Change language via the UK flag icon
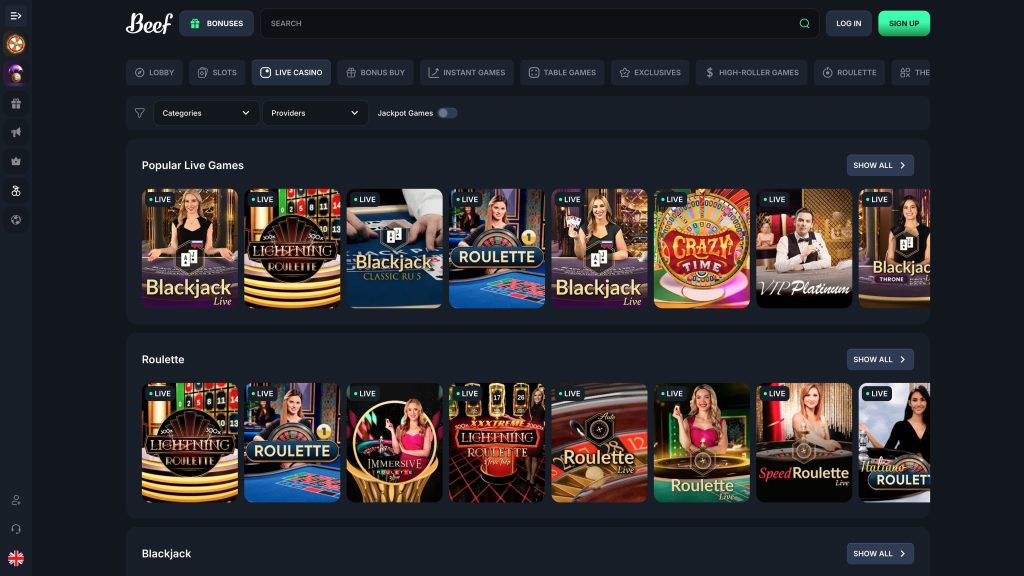The image size is (1024, 576). coord(16,558)
